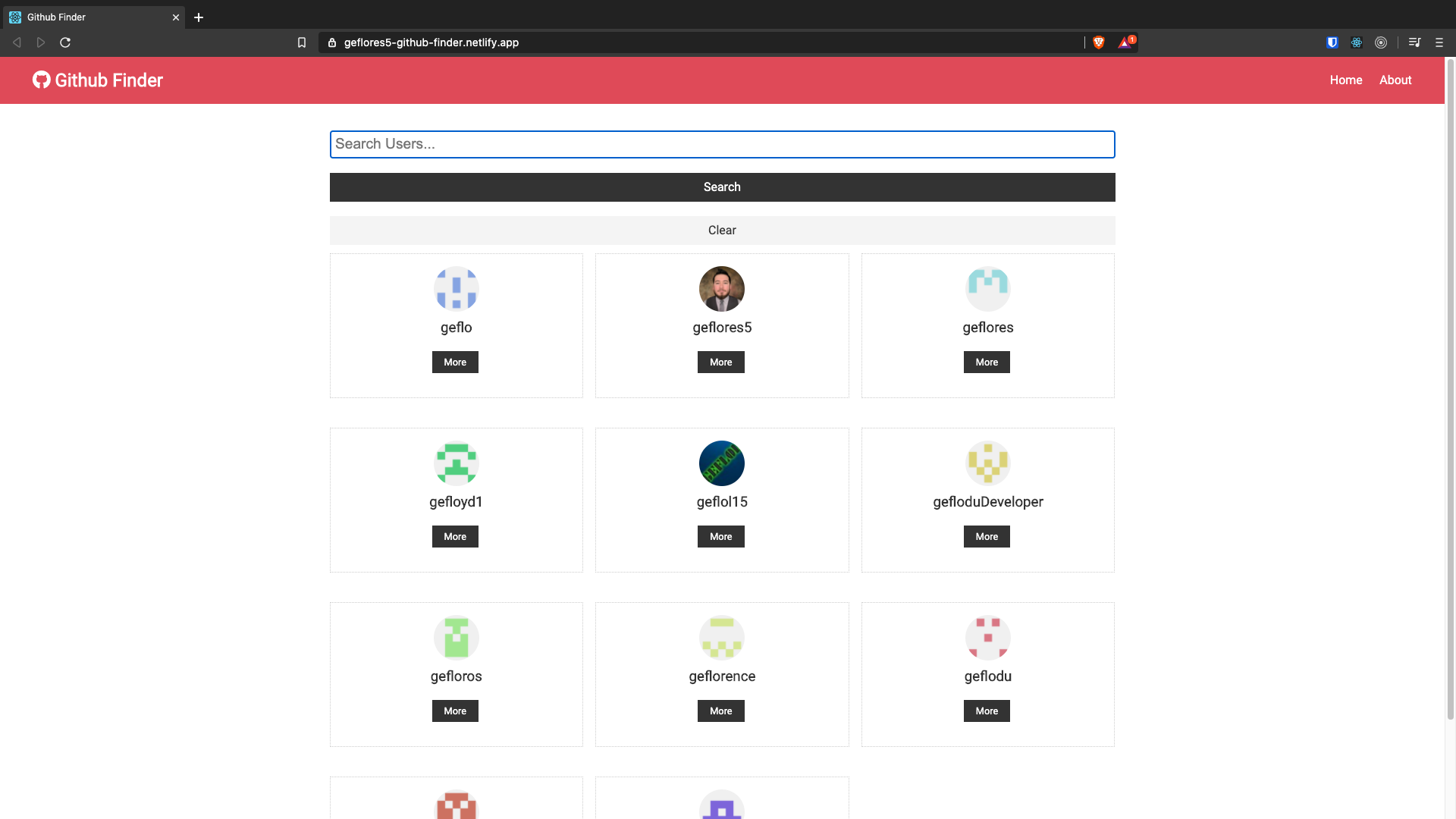Select the Github Finder browser tab
Viewport: 1456px width, 819px height.
[93, 17]
